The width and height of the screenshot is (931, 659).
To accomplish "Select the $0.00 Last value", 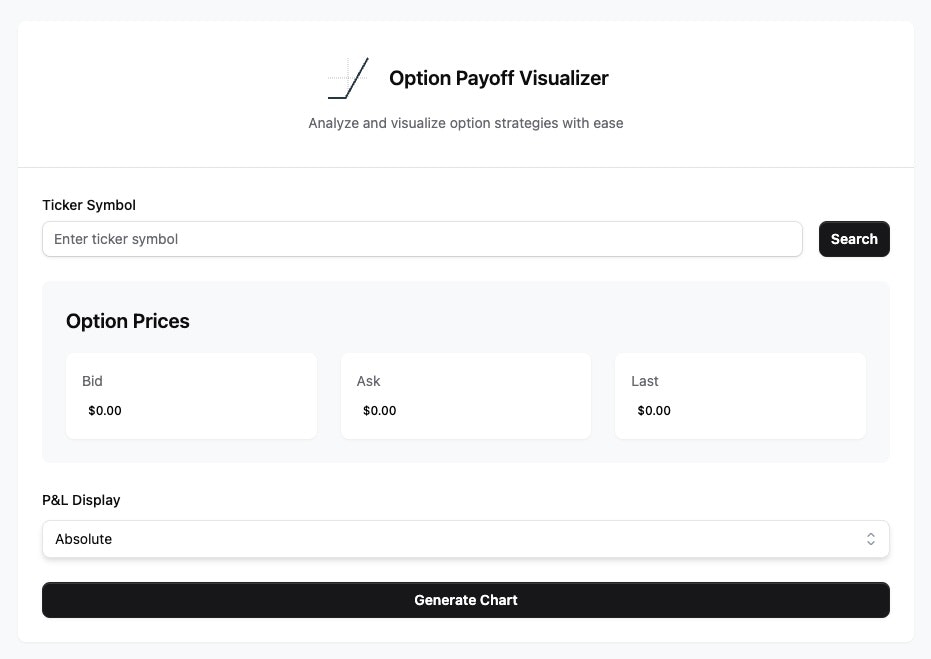I will [654, 410].
